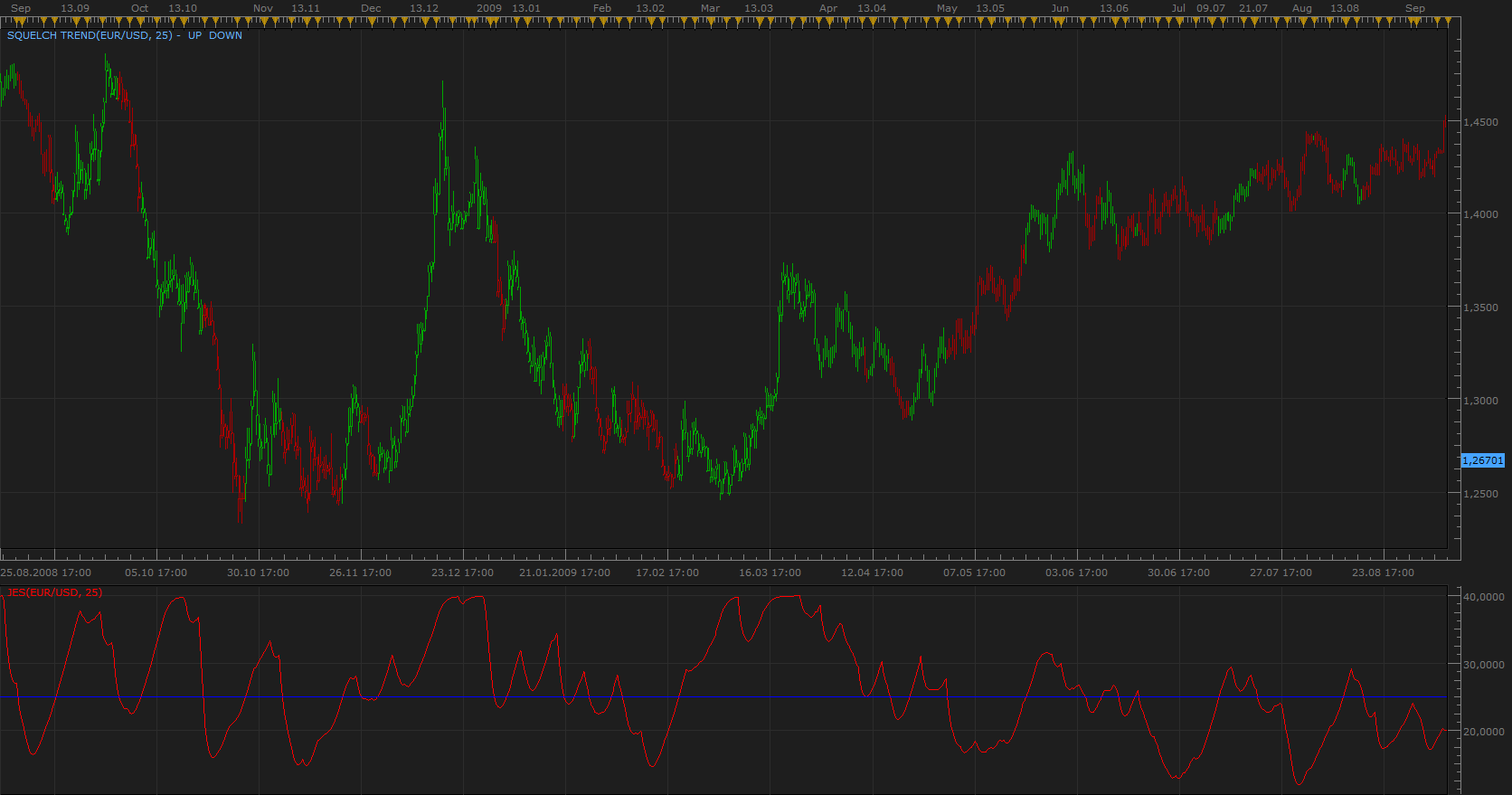
Task: Select the 30.06 17:00 time label
Action: pos(1178,573)
